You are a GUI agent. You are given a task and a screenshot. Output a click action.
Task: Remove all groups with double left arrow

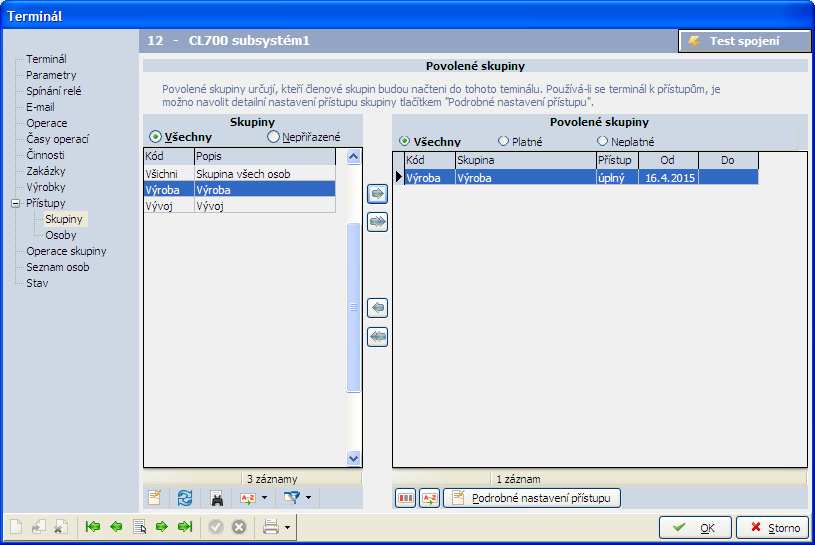click(377, 337)
